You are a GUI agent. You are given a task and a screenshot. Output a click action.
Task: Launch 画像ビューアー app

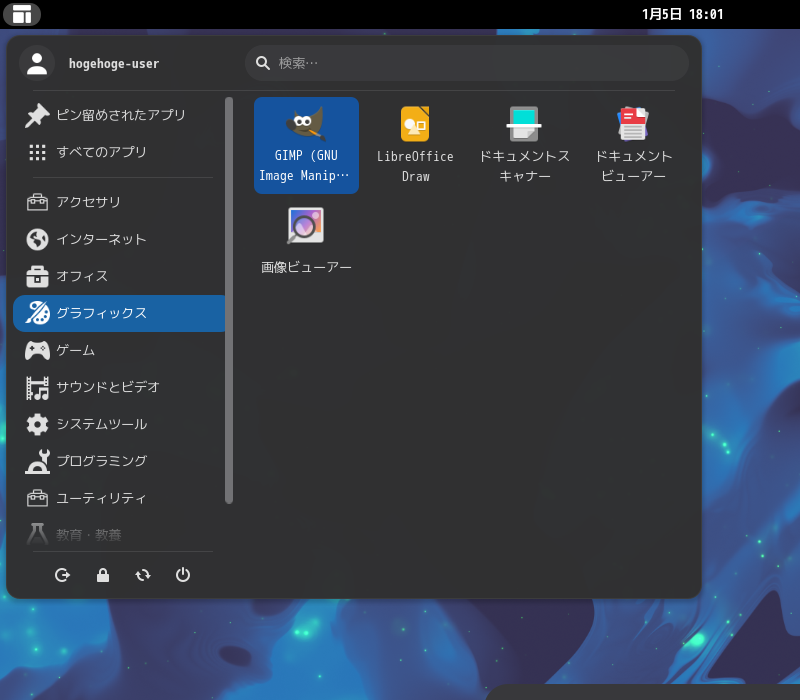[x=305, y=240]
